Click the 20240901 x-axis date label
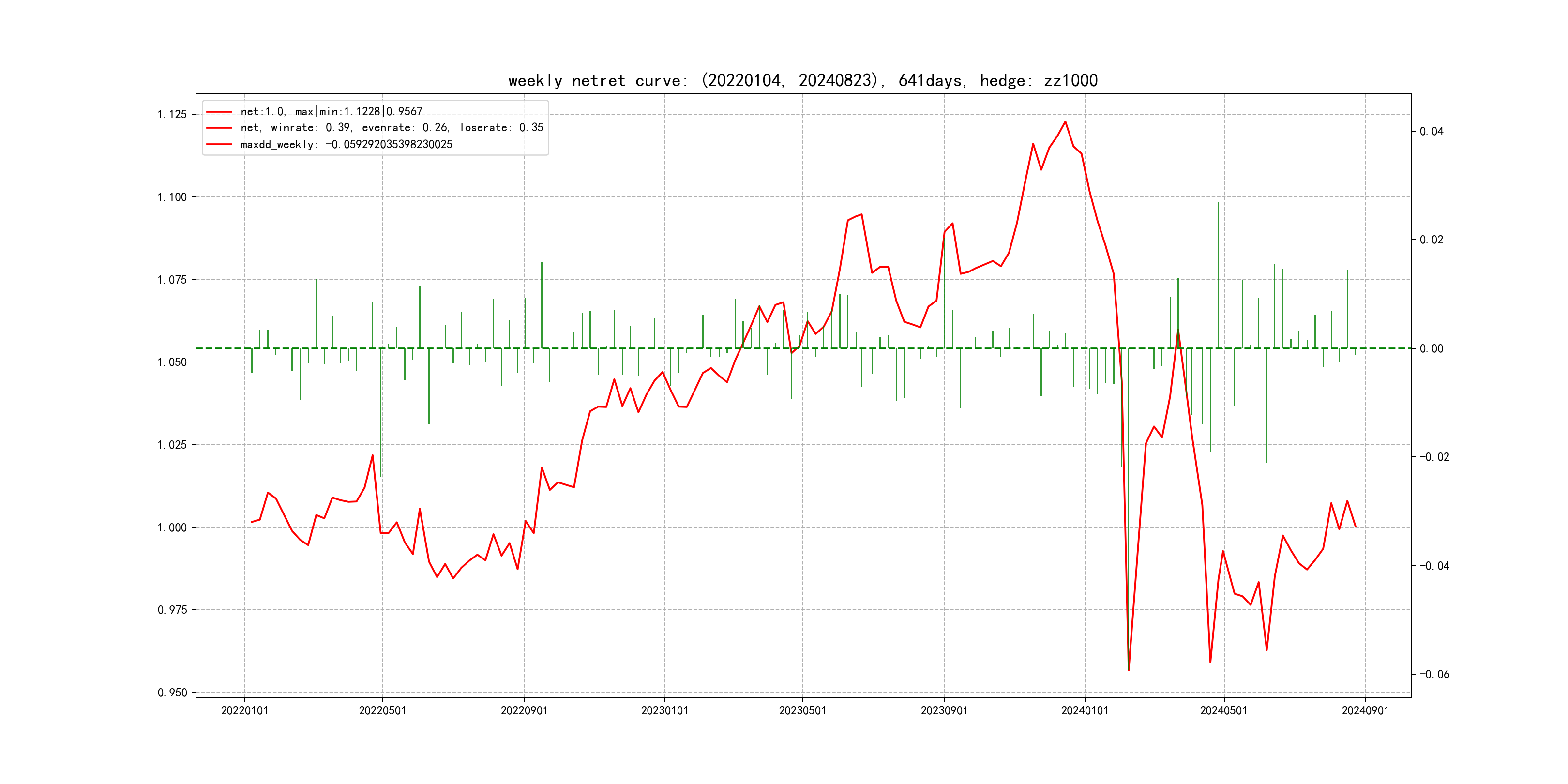Screen dimensions: 1568x784 point(1365,711)
